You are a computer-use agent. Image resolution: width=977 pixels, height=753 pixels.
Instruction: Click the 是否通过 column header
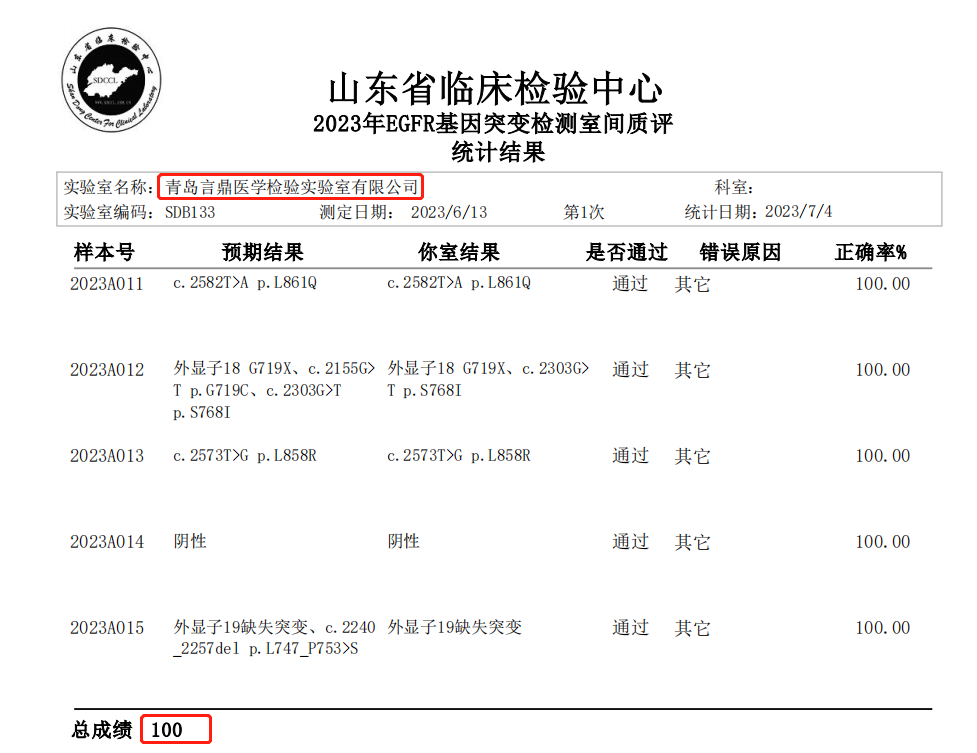click(626, 252)
